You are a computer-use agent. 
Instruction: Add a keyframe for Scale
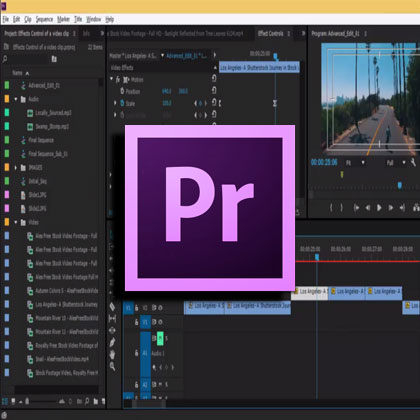pos(200,104)
